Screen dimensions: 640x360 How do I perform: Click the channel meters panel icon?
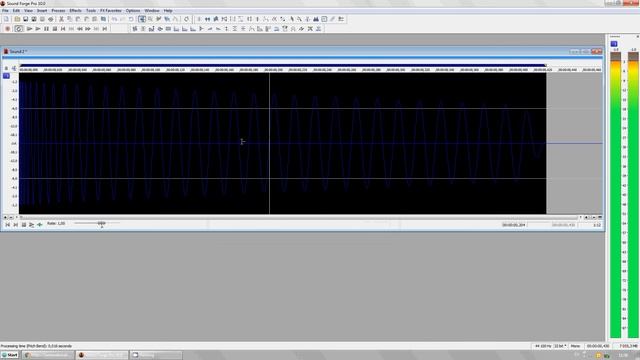pos(614,44)
